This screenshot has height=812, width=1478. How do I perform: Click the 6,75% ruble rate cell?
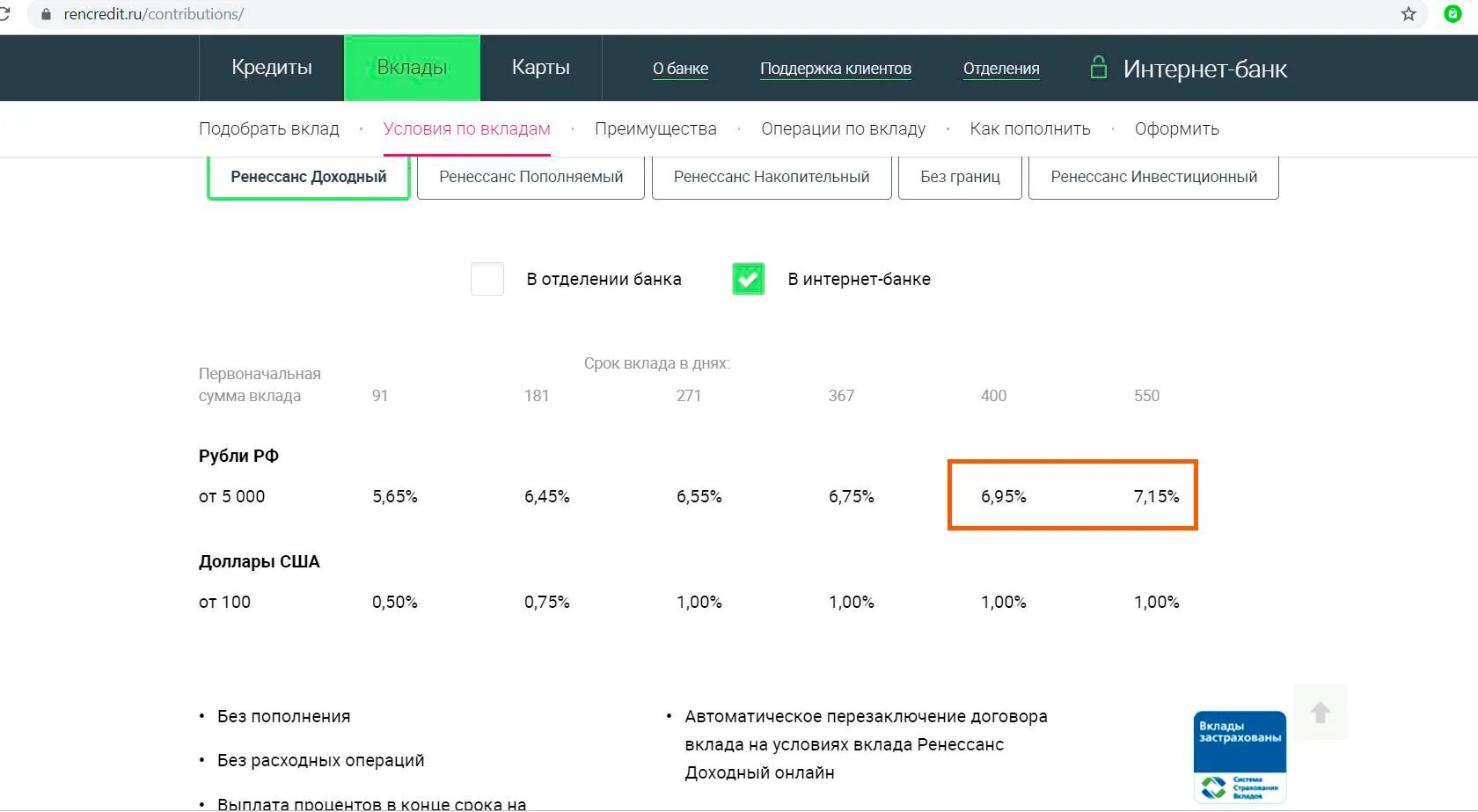click(852, 496)
